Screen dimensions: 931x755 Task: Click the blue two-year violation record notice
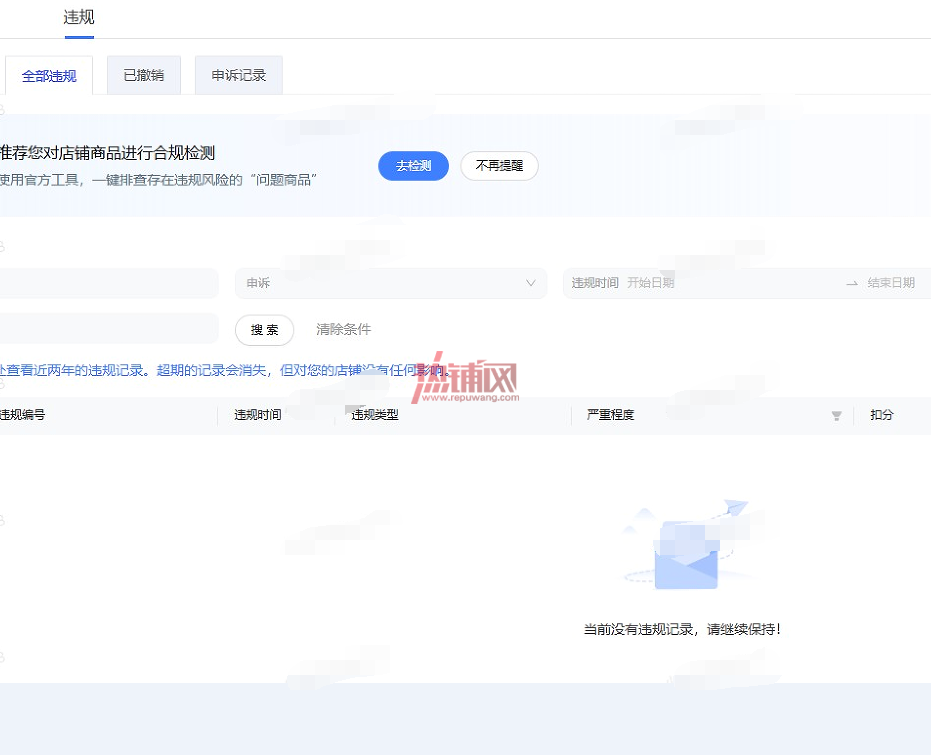click(224, 370)
